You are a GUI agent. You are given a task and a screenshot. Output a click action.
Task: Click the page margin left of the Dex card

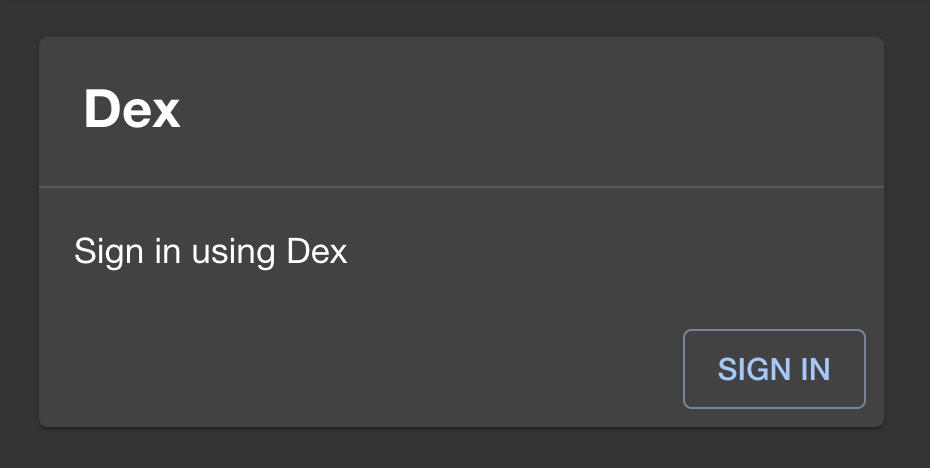(x=18, y=232)
